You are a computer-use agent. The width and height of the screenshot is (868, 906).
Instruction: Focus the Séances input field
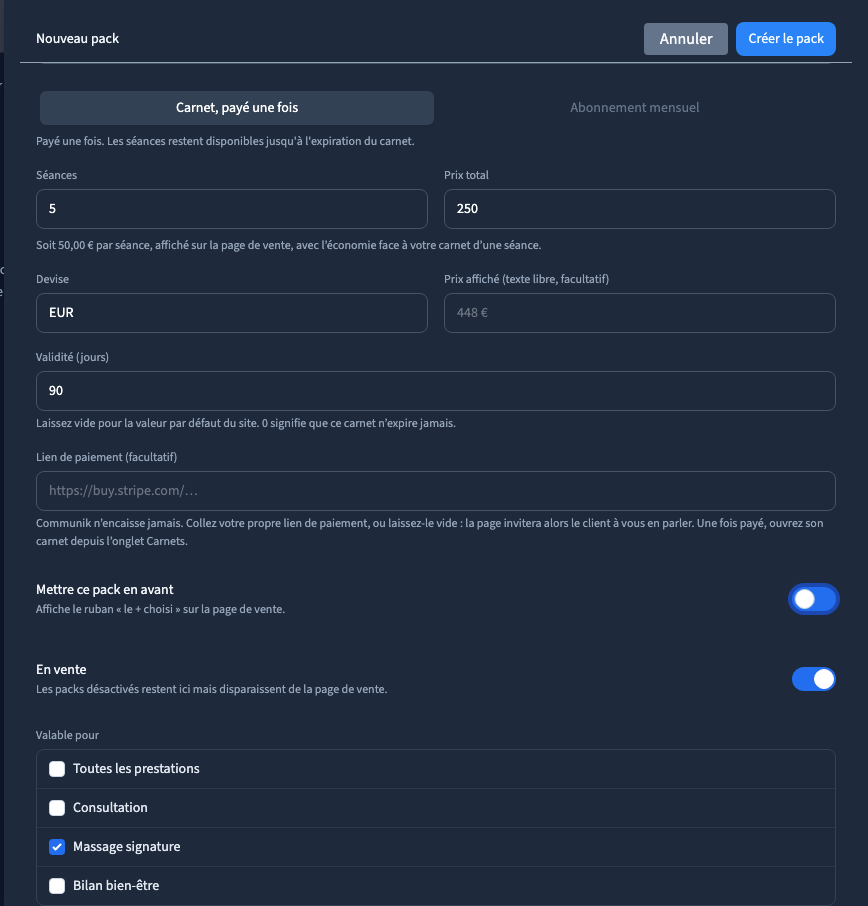(232, 209)
